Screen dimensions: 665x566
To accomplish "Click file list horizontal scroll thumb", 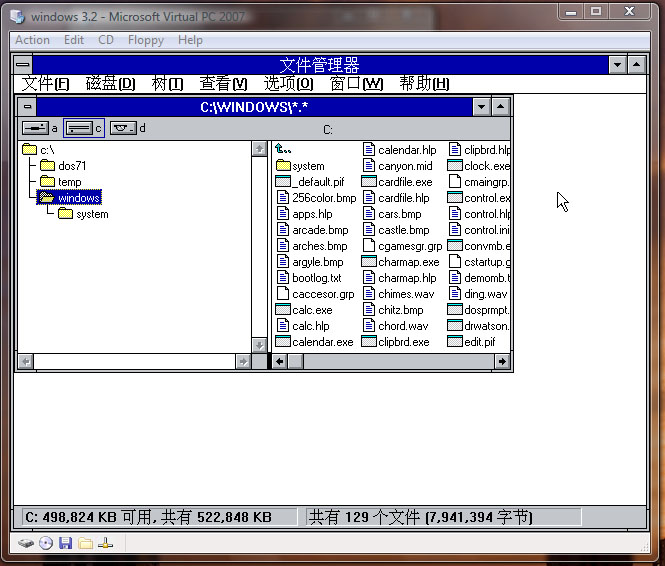I will (296, 362).
